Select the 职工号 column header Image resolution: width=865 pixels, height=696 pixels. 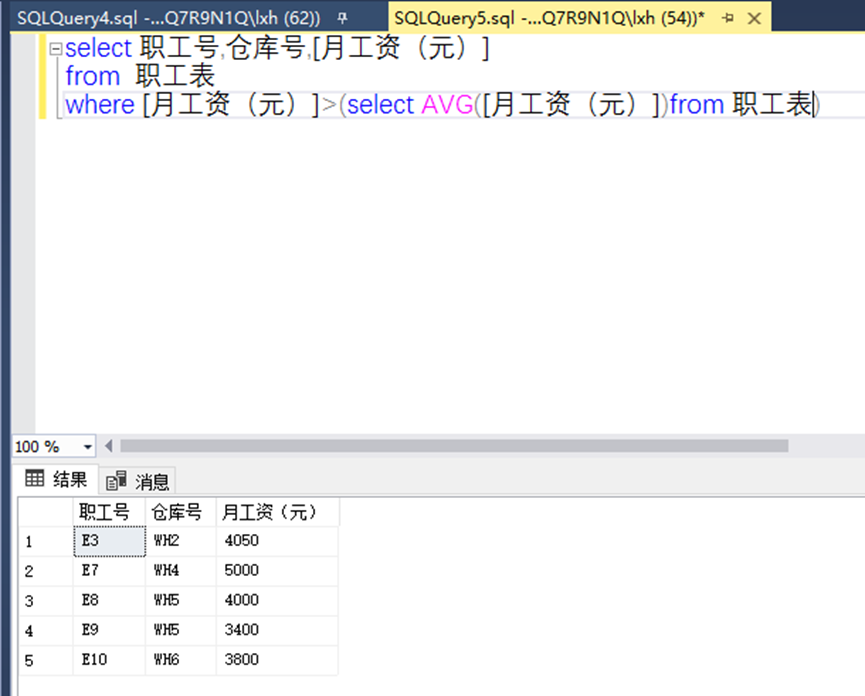[109, 512]
